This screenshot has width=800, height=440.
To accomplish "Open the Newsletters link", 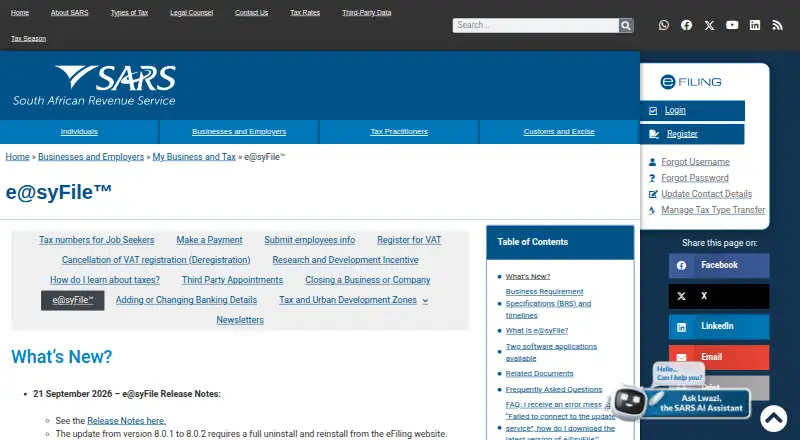I will click(240, 320).
